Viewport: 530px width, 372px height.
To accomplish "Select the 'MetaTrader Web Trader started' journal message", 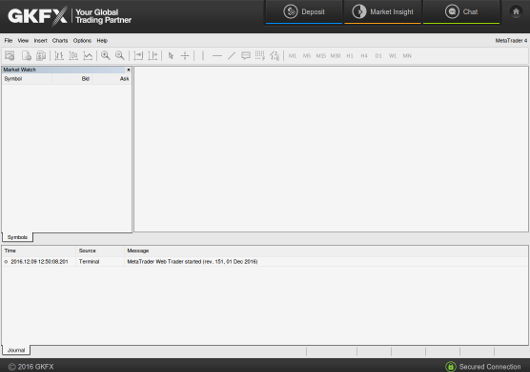I will click(192, 262).
